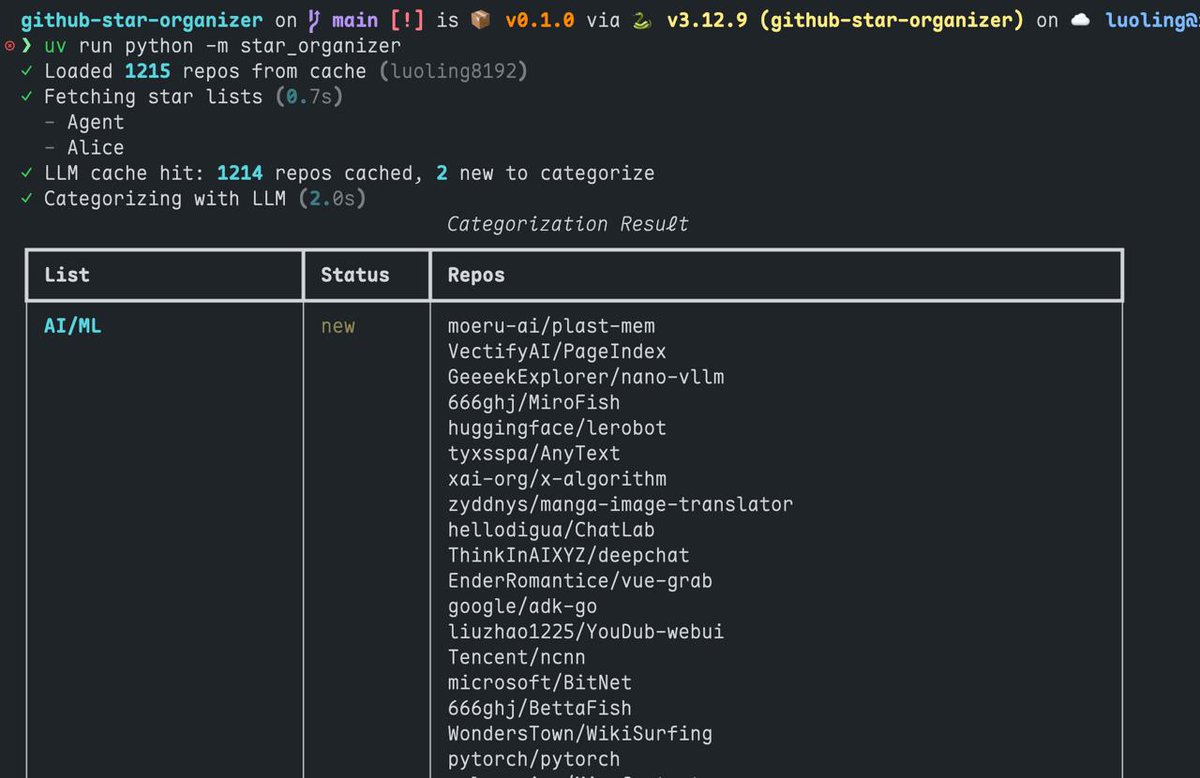
Task: Click the [!] git status indicator
Action: (x=406, y=21)
